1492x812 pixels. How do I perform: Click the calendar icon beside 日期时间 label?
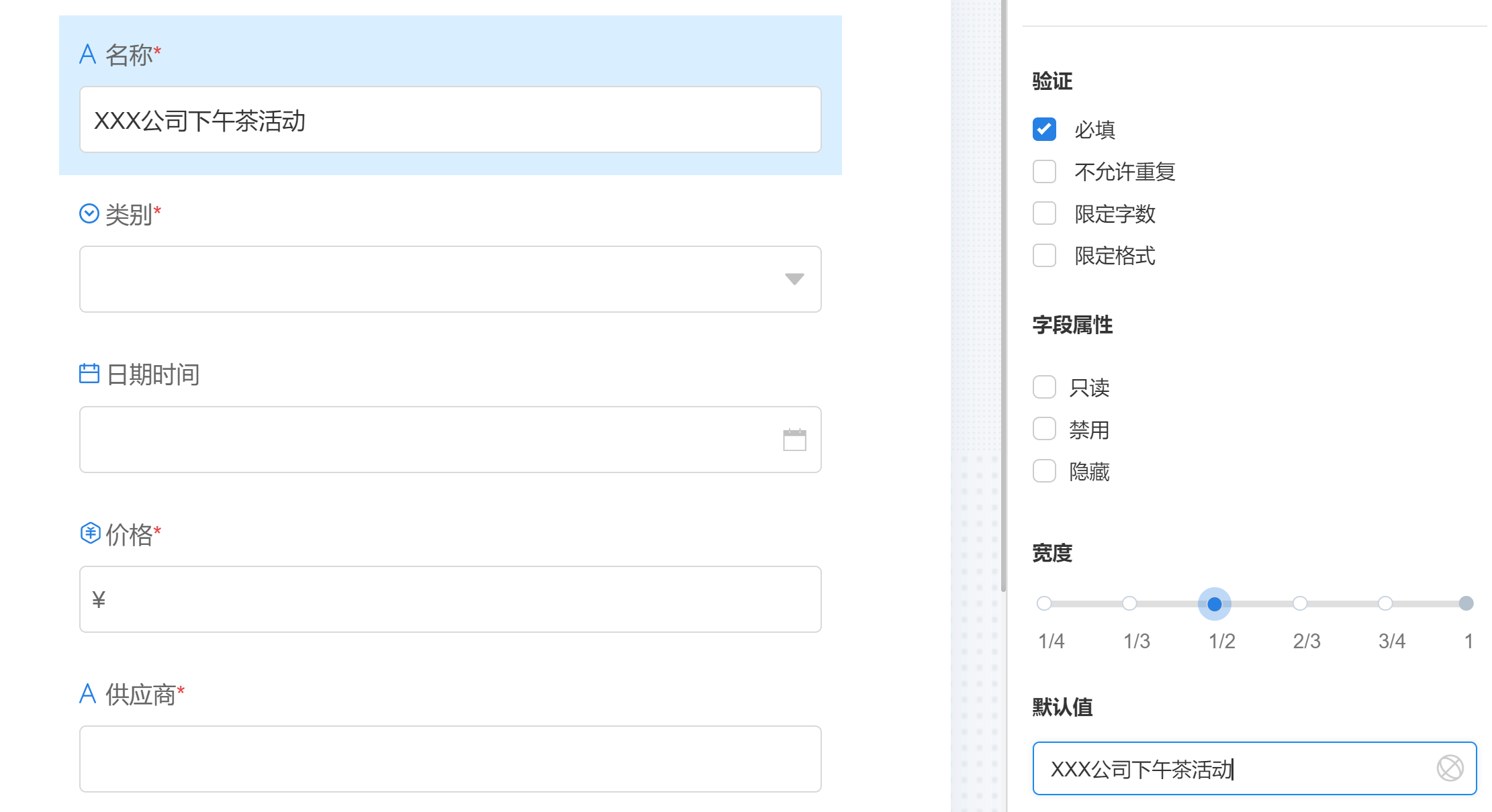[89, 373]
